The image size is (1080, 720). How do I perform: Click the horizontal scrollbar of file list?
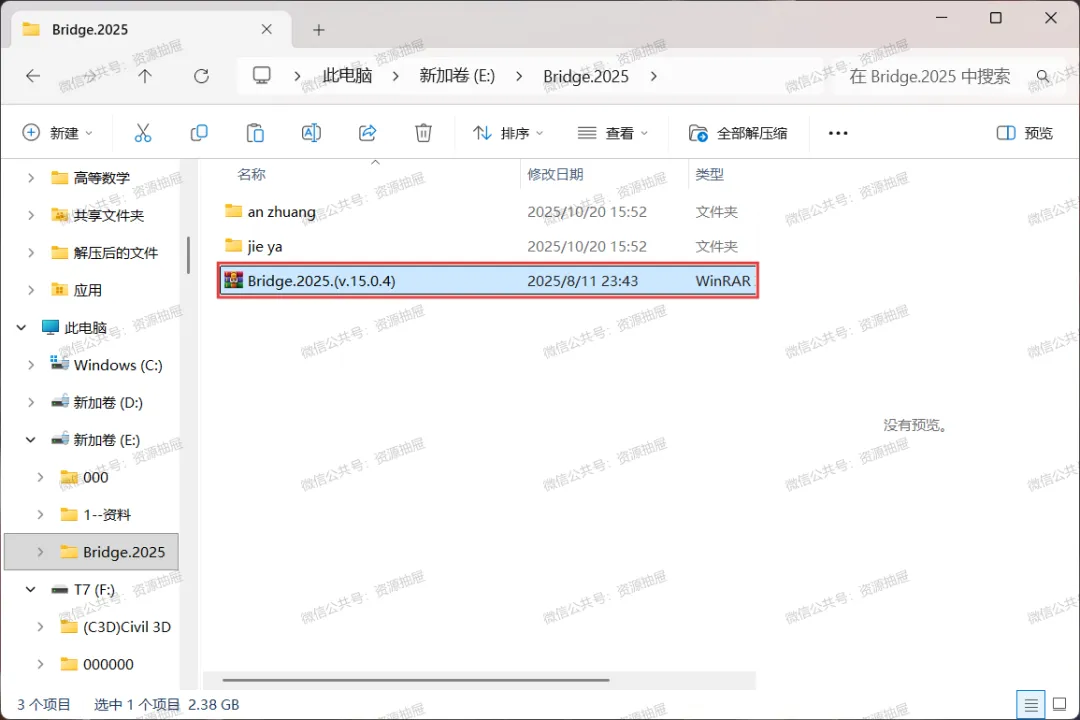[416, 680]
